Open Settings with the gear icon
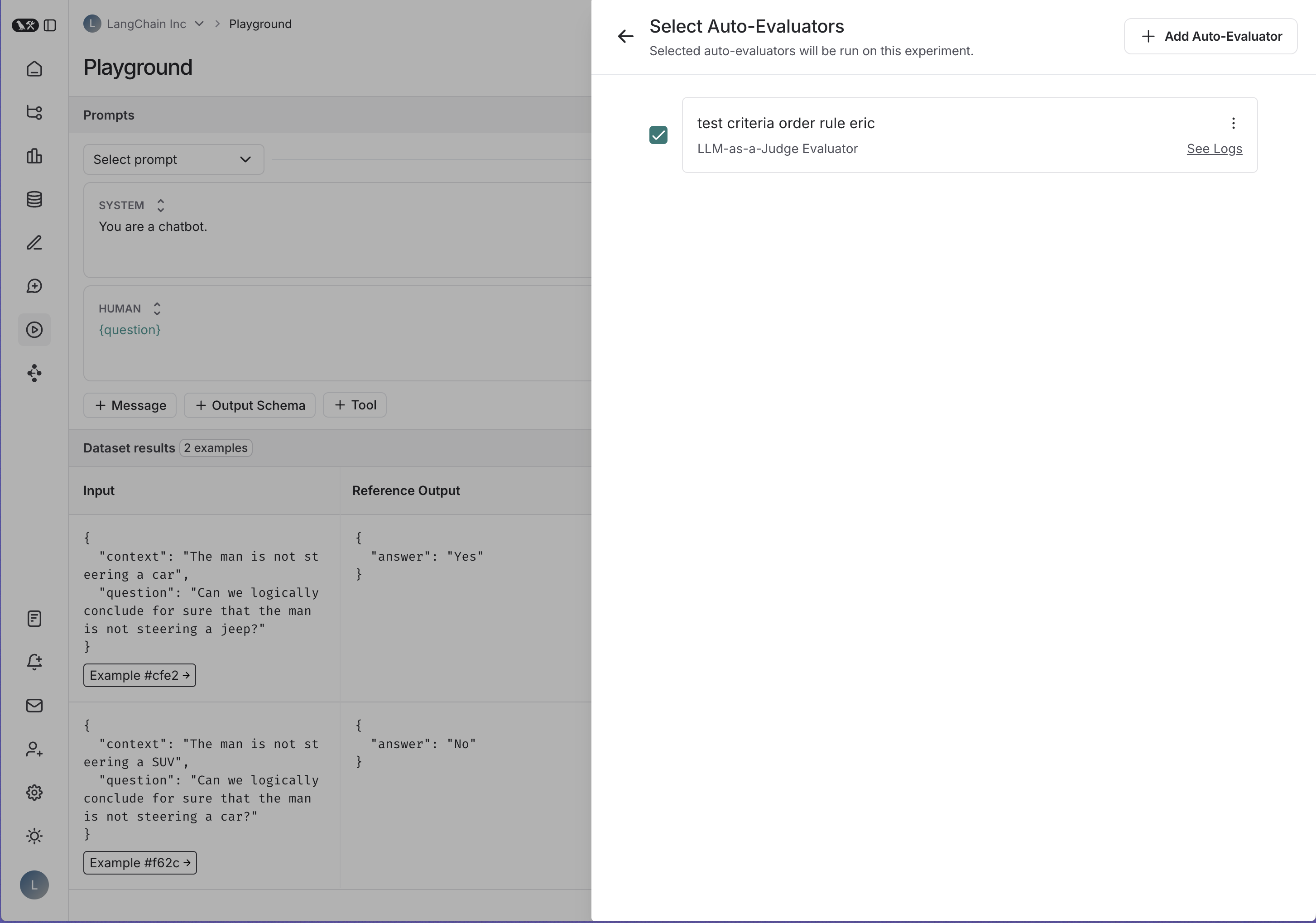 [34, 792]
